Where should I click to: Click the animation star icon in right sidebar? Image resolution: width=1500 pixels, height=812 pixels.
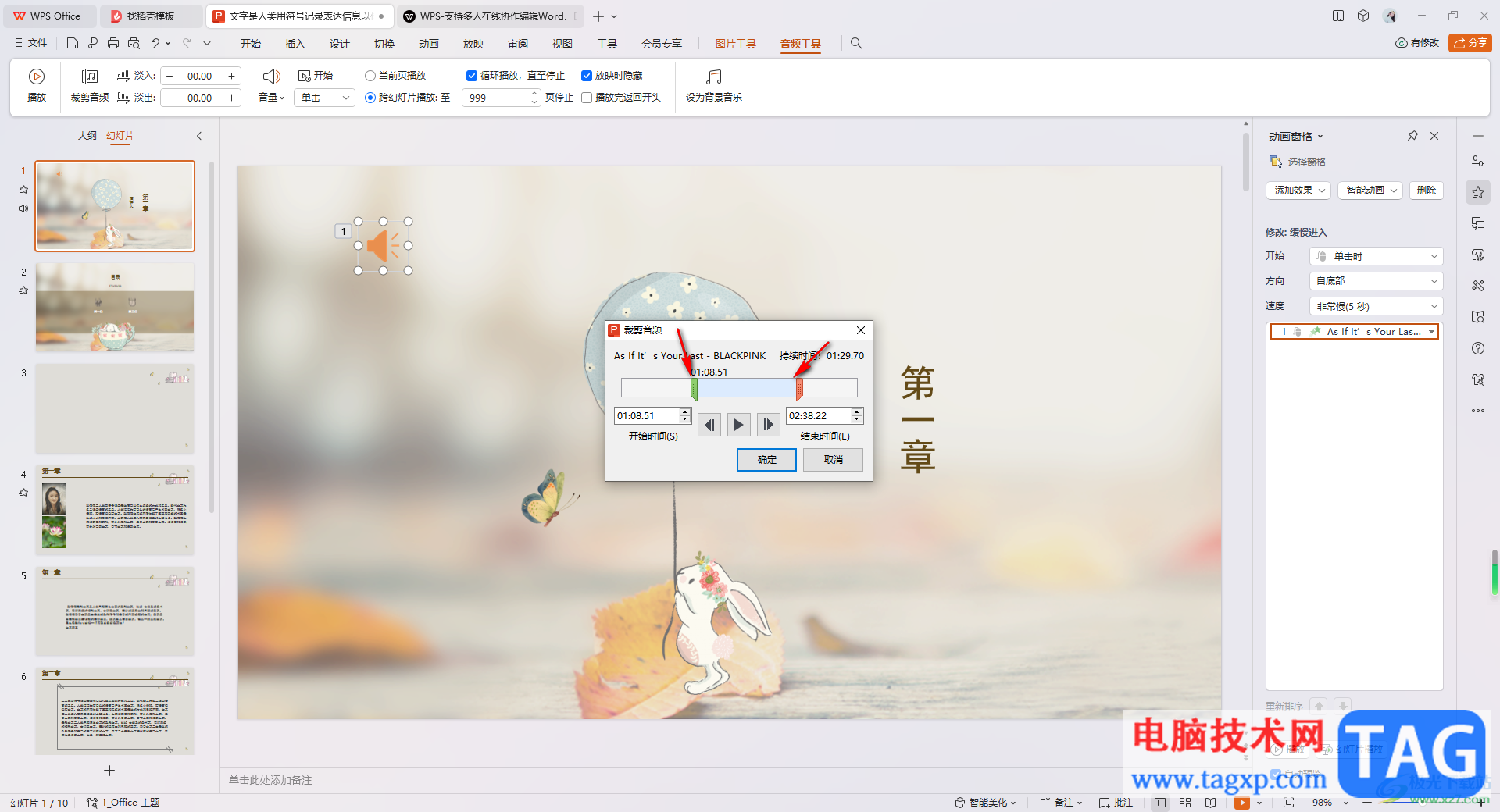point(1478,192)
